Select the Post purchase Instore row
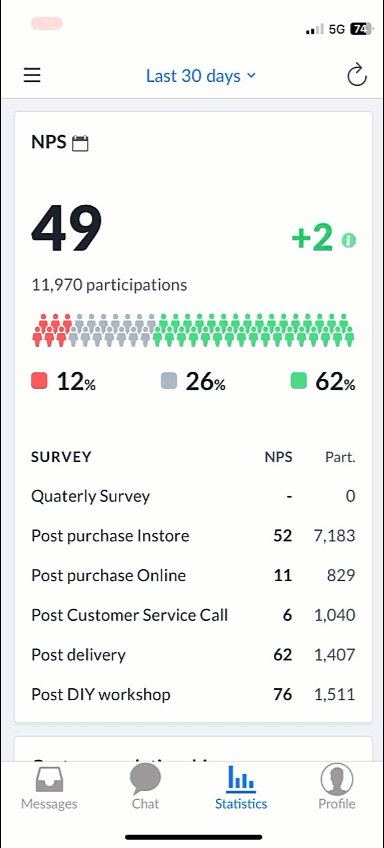Image resolution: width=384 pixels, height=848 pixels. point(193,535)
